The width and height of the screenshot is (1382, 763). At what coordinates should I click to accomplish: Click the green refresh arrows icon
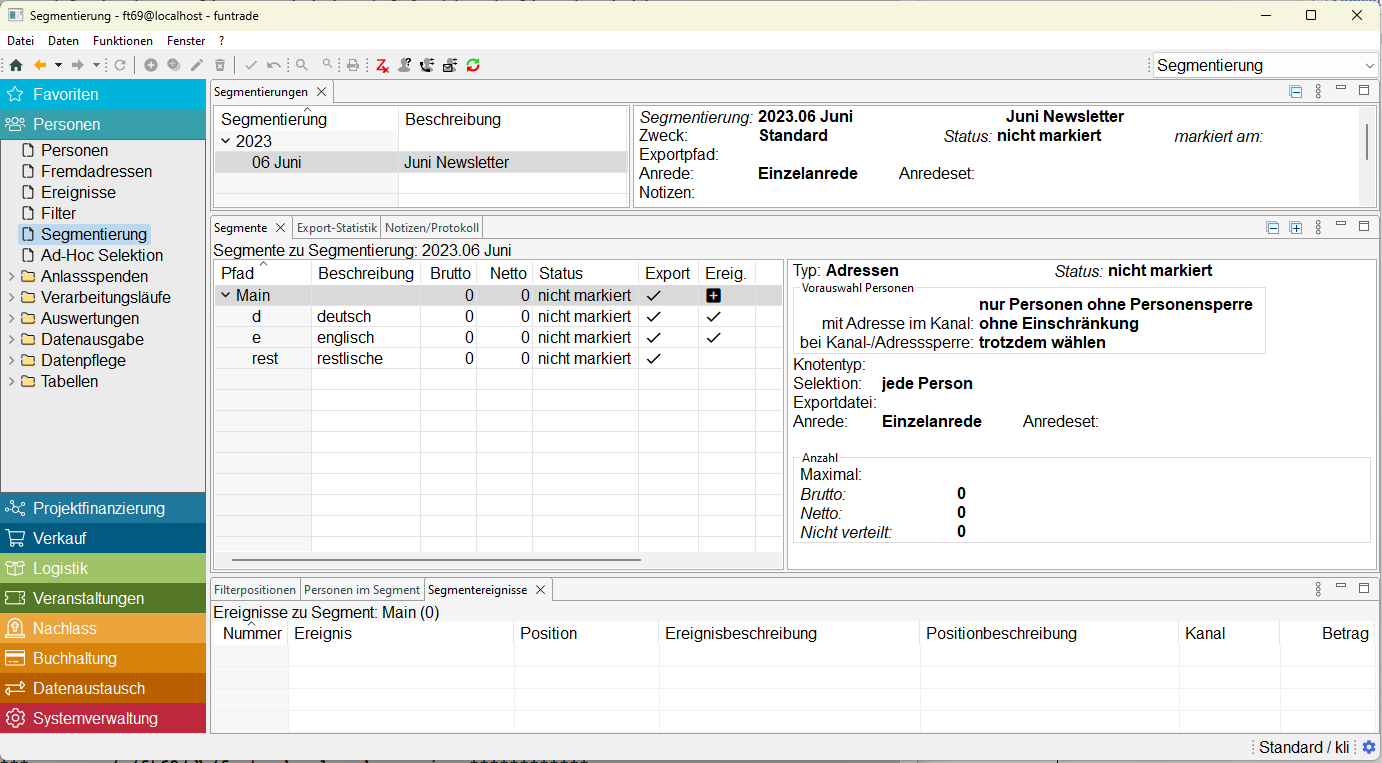(473, 65)
